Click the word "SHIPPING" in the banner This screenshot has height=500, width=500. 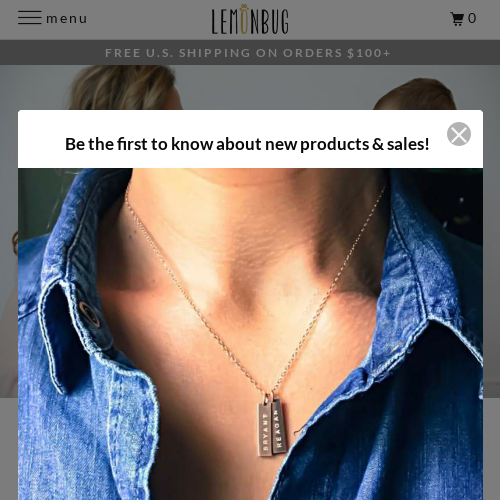coord(215,53)
